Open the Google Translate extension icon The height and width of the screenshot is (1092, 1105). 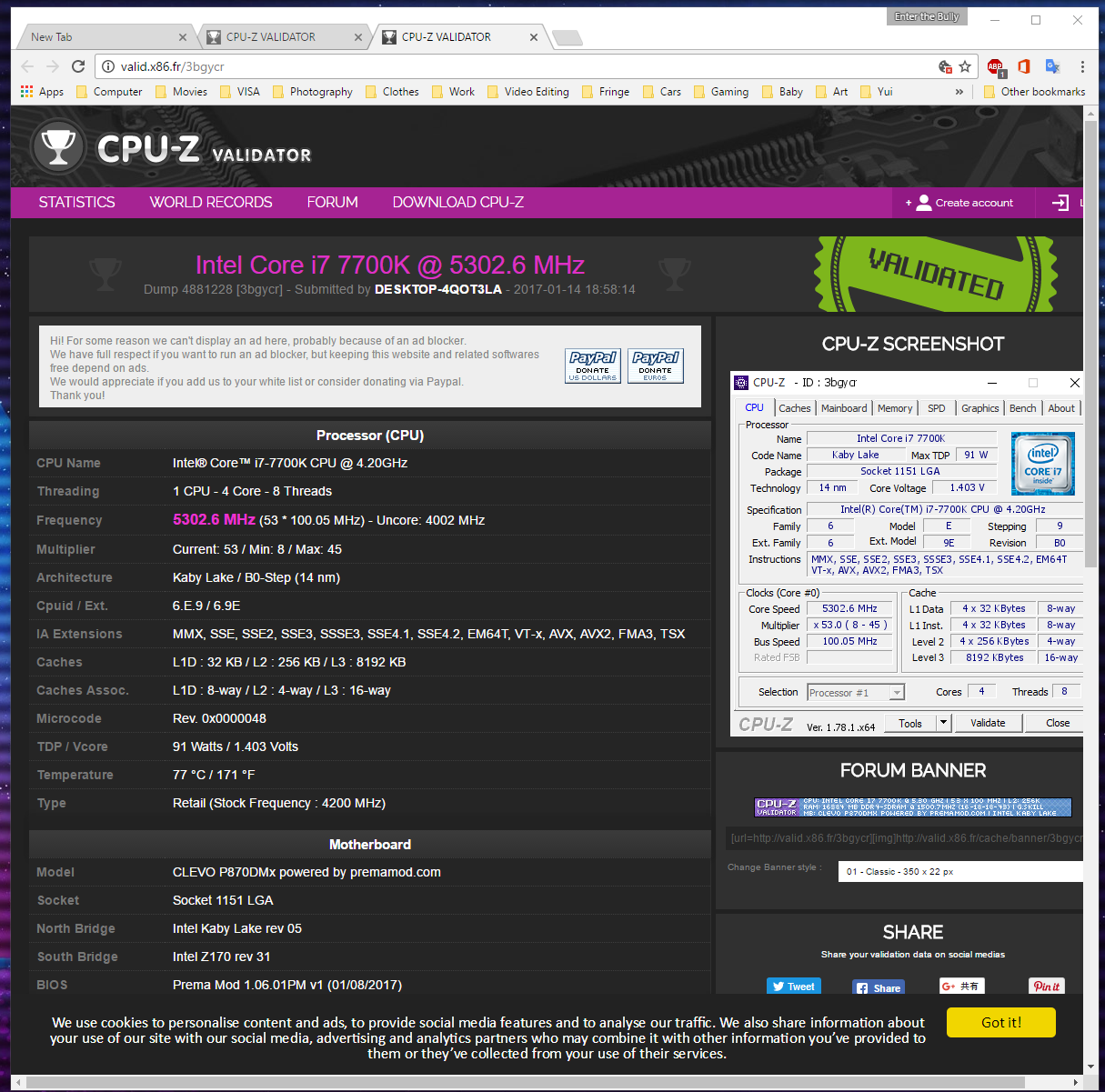[x=1053, y=66]
